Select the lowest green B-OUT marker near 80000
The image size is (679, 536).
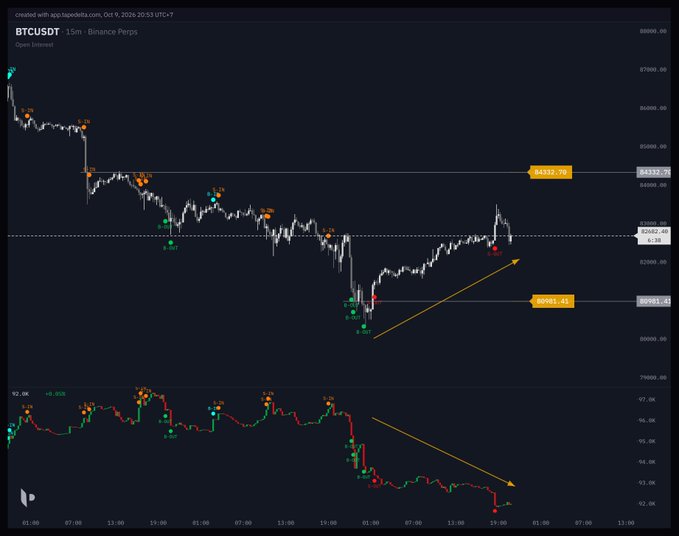pyautogui.click(x=364, y=326)
